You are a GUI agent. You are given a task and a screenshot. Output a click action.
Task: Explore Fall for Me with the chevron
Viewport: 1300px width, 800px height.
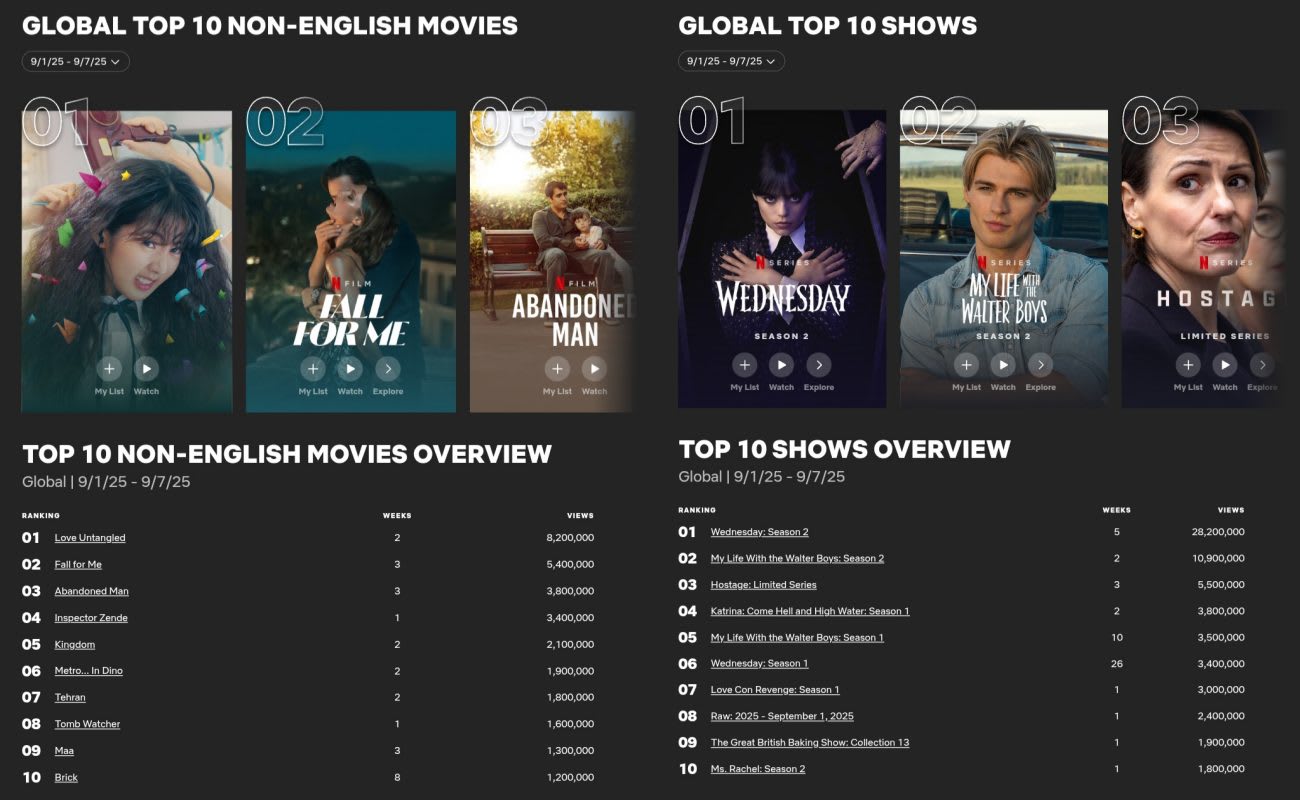point(388,368)
